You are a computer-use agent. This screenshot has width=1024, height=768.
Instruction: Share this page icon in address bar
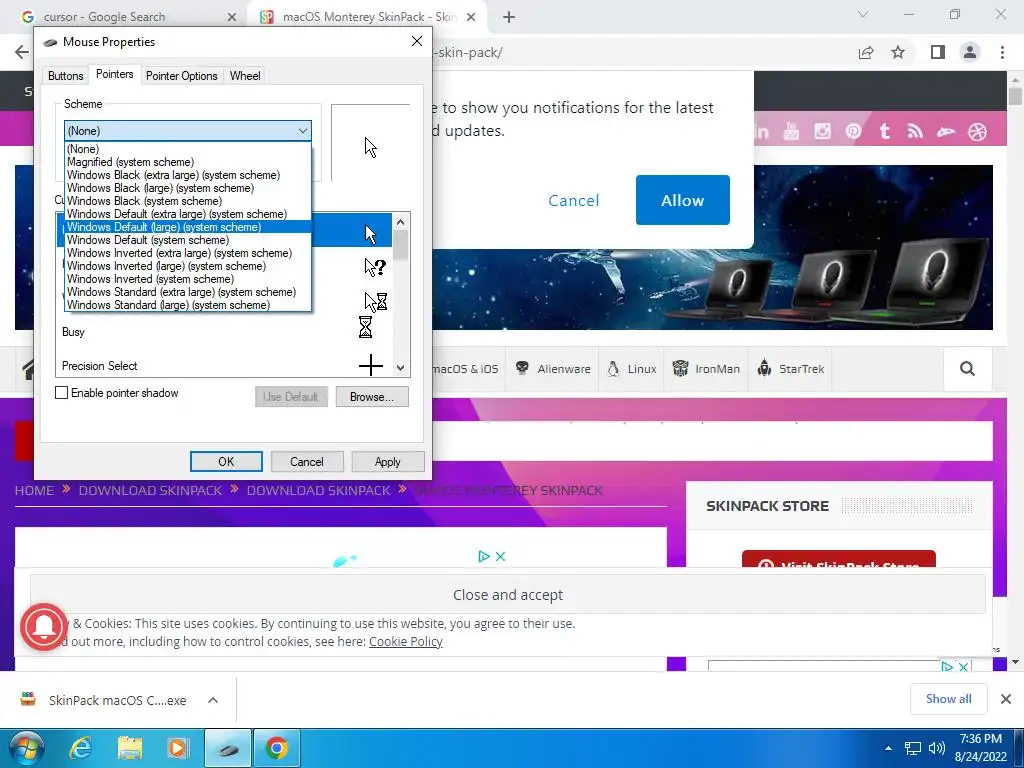[866, 52]
